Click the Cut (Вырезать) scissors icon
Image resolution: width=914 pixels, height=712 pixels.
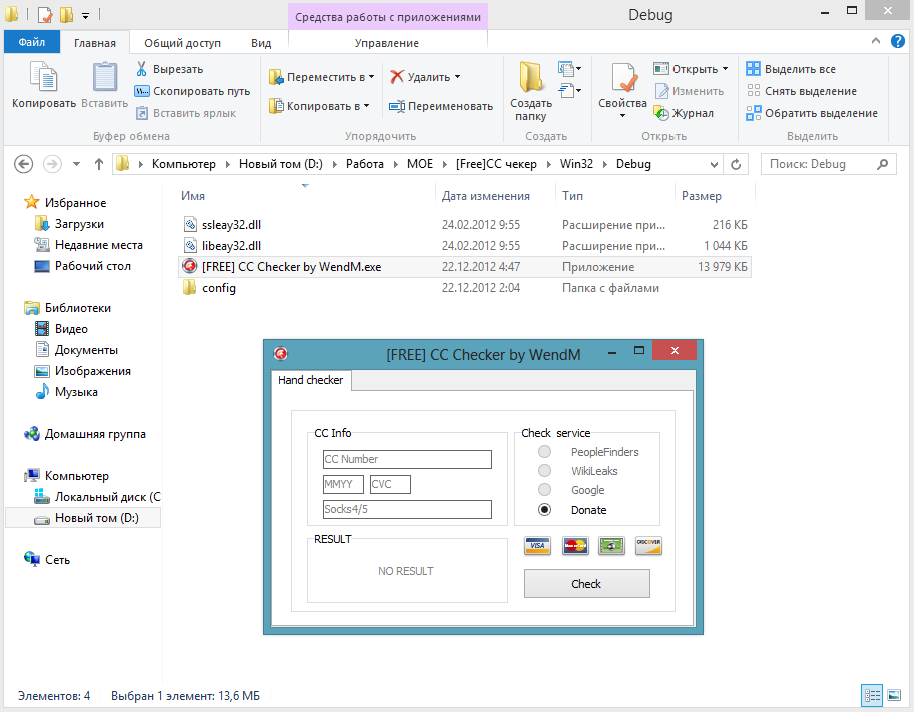[x=141, y=69]
